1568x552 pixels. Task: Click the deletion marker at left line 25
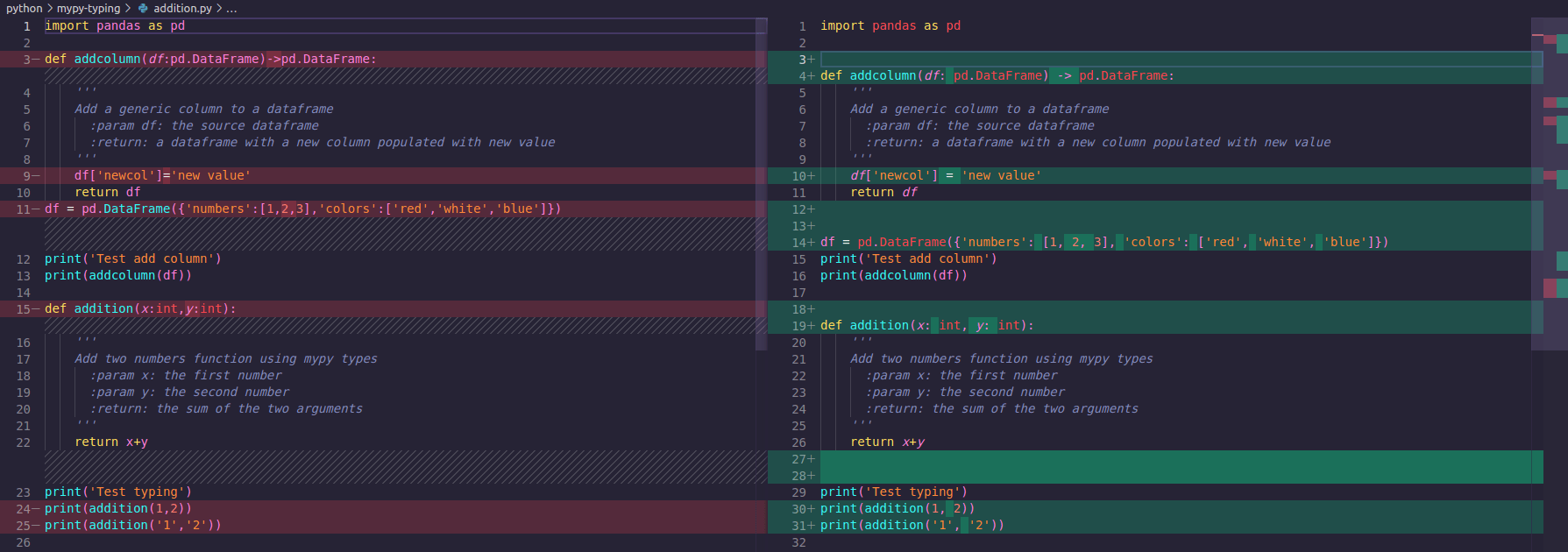pyautogui.click(x=36, y=526)
